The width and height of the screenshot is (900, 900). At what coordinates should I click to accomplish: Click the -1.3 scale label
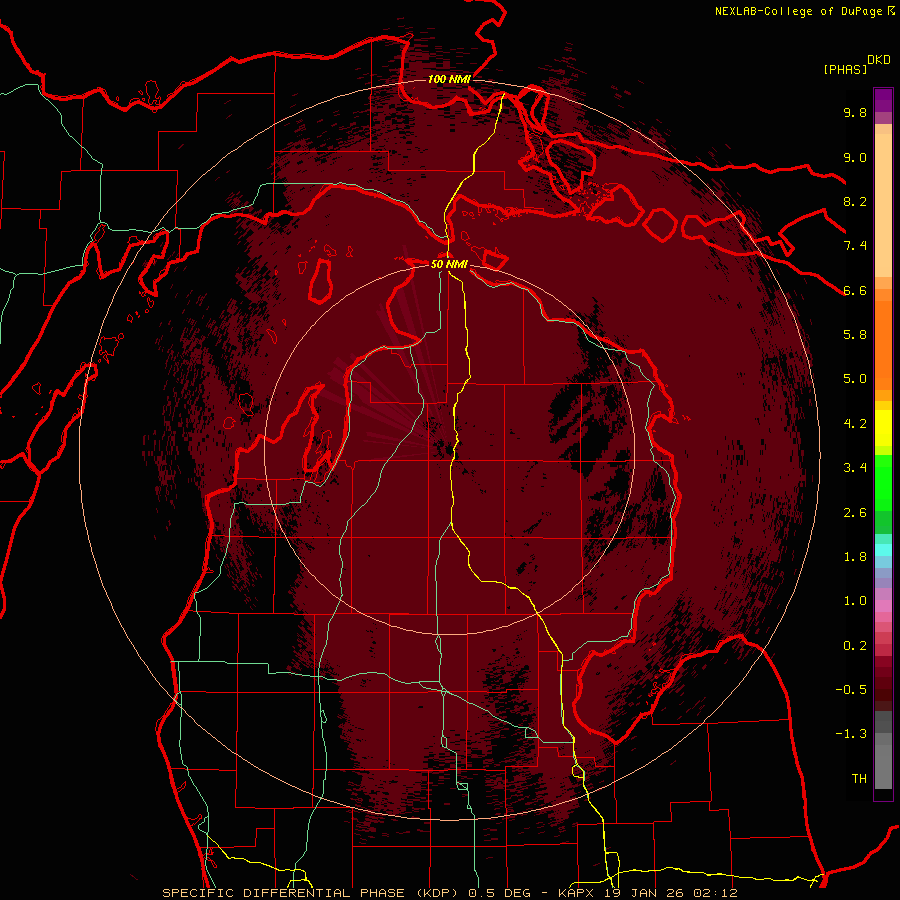tap(851, 734)
